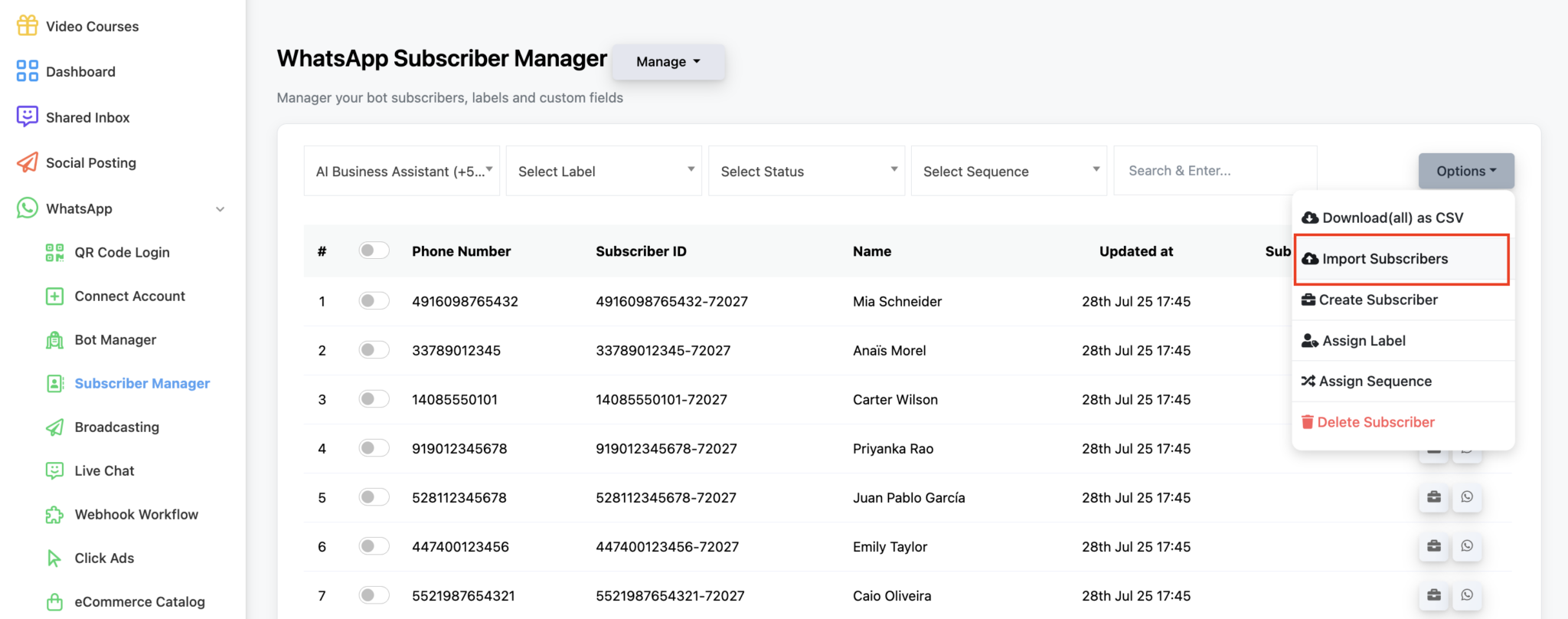Click phone number 528112345678
Viewport: 1568px width, 619px height.
pos(459,497)
